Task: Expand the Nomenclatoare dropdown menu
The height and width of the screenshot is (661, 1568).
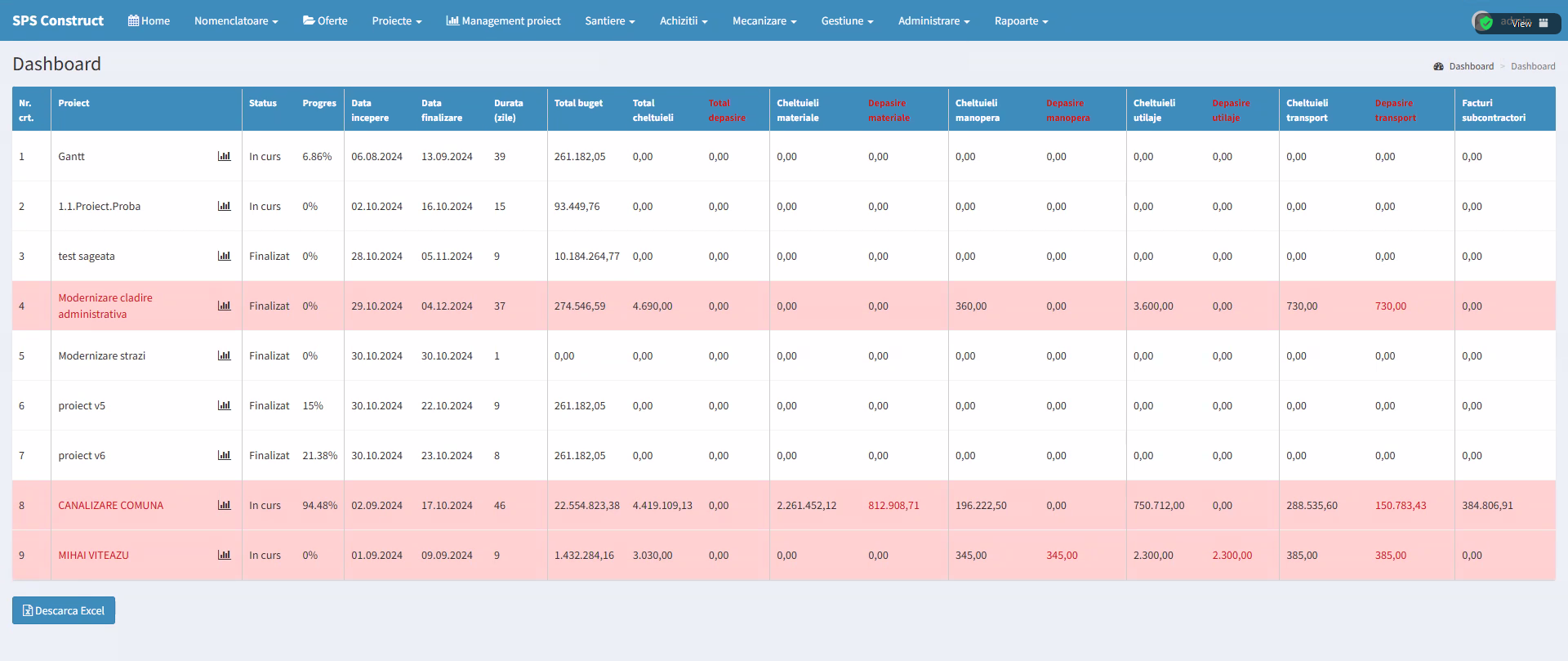Action: tap(236, 20)
